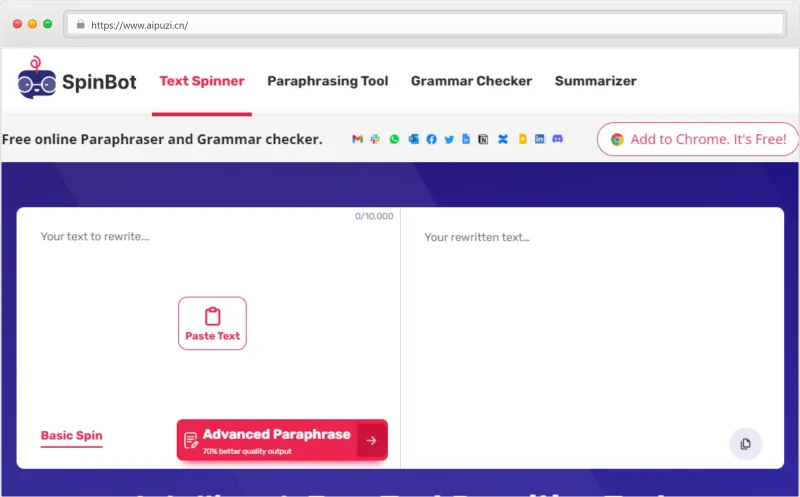This screenshot has height=497, width=800.
Task: Click the Paste Text button
Action: (212, 323)
